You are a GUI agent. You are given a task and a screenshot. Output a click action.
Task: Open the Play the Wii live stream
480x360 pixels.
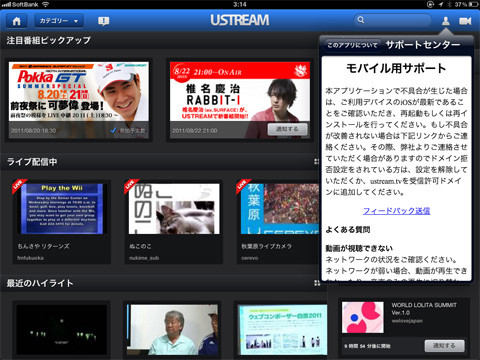62,209
